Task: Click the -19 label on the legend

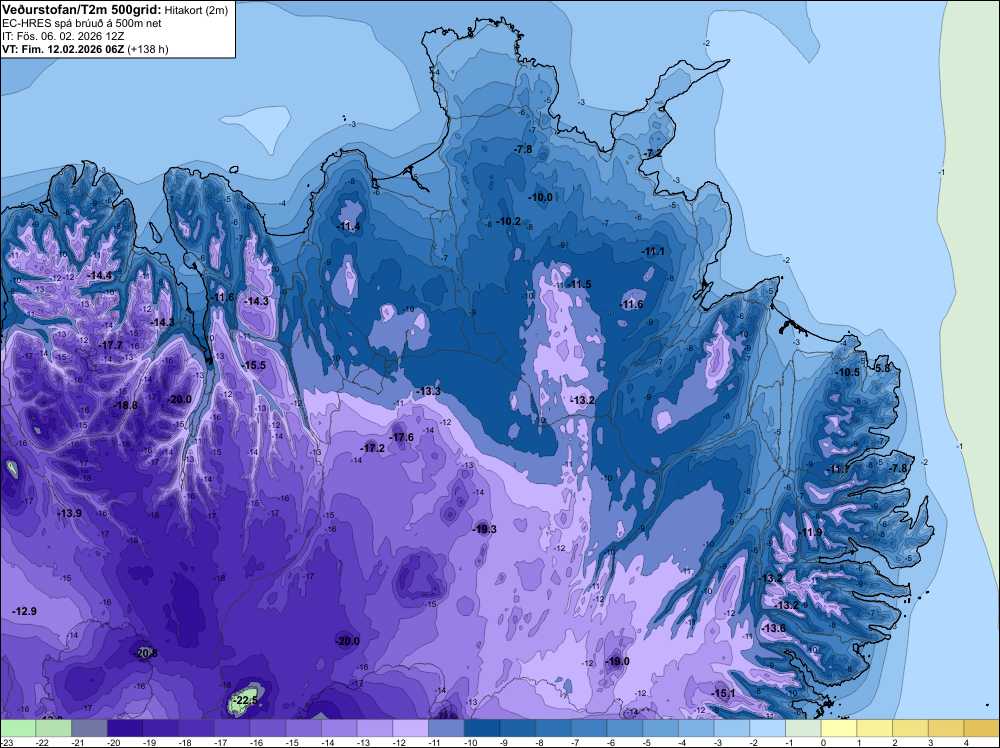Action: [150, 742]
